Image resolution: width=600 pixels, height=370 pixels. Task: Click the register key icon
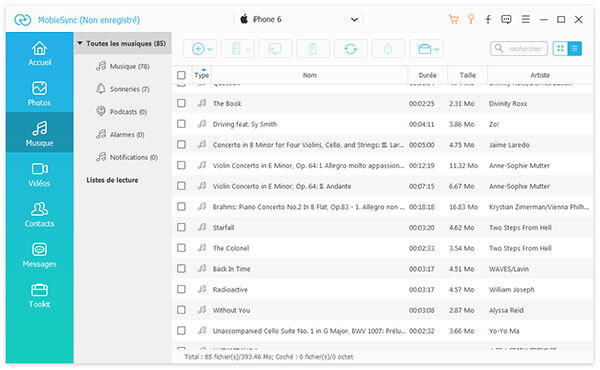click(x=471, y=19)
